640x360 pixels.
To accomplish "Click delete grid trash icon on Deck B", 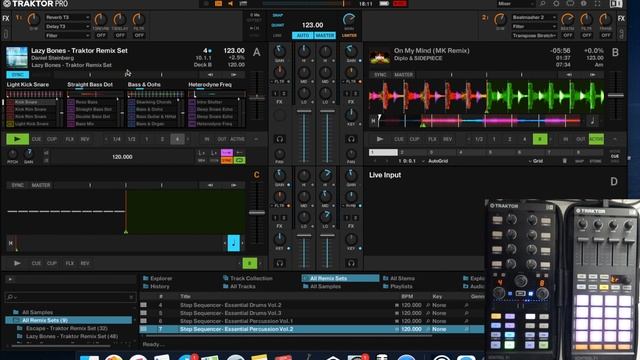I will [x=564, y=161].
